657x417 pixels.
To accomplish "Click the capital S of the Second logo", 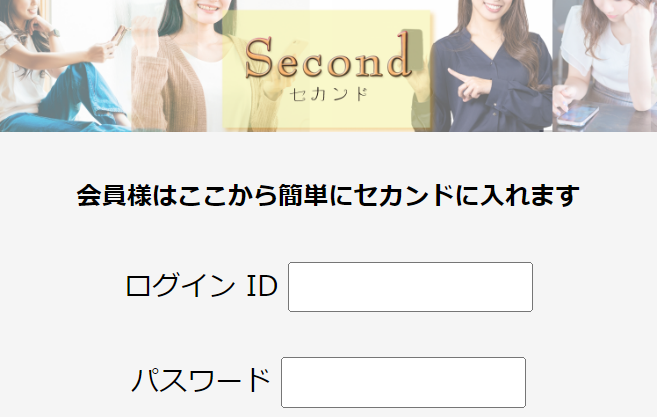I will (x=259, y=57).
